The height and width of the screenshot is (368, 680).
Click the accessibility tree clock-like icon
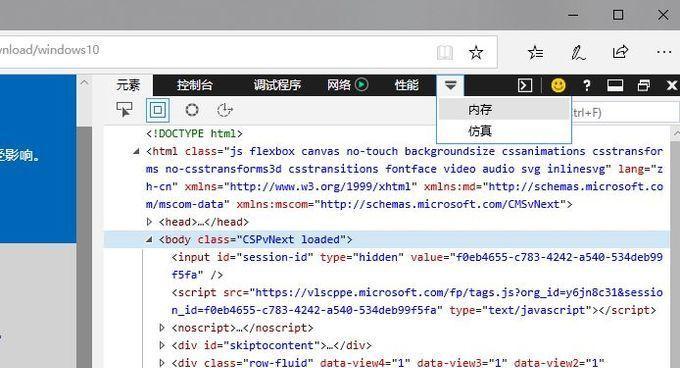pyautogui.click(x=225, y=110)
